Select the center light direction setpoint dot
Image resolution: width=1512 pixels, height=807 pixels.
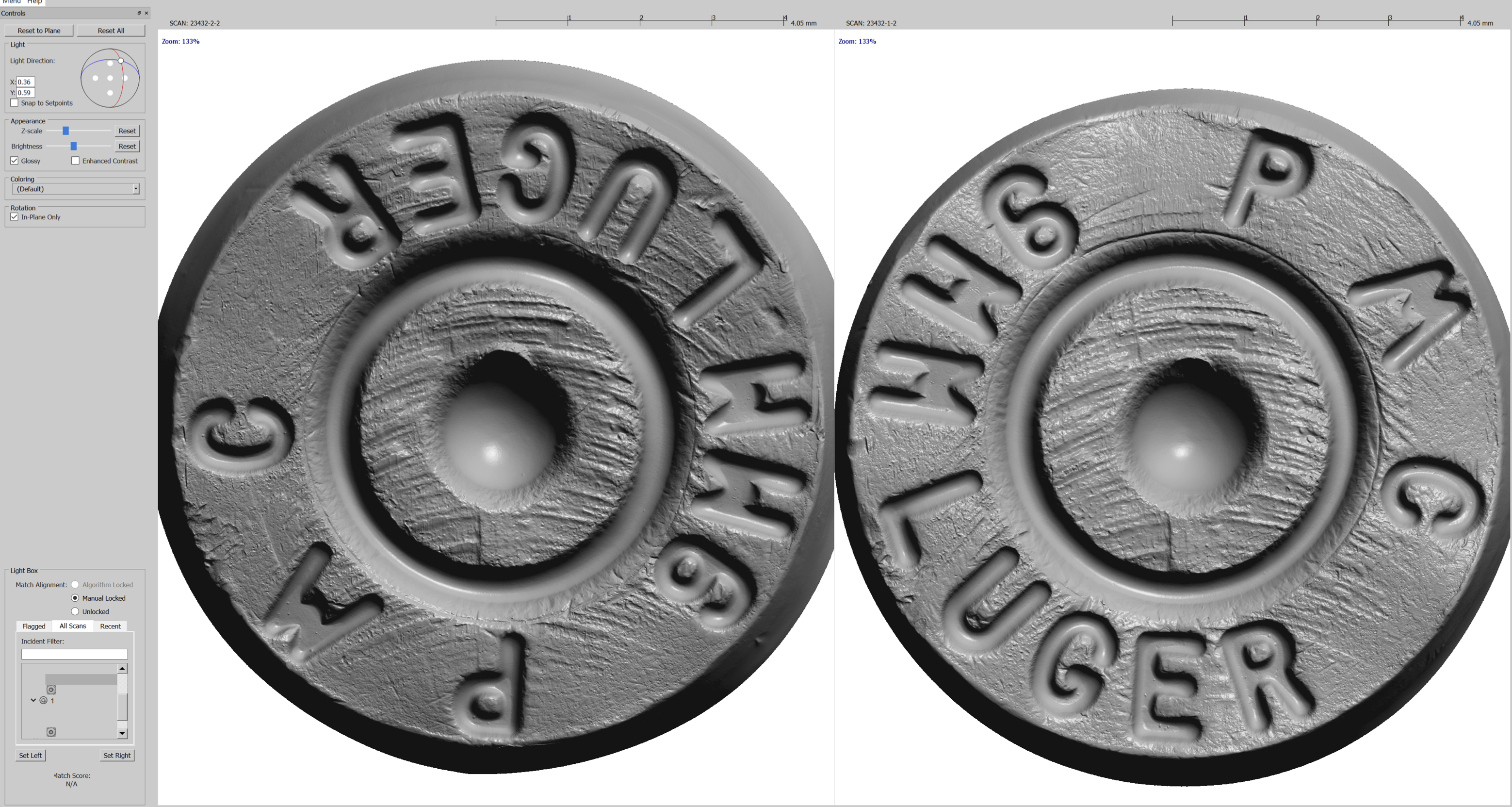pyautogui.click(x=110, y=78)
